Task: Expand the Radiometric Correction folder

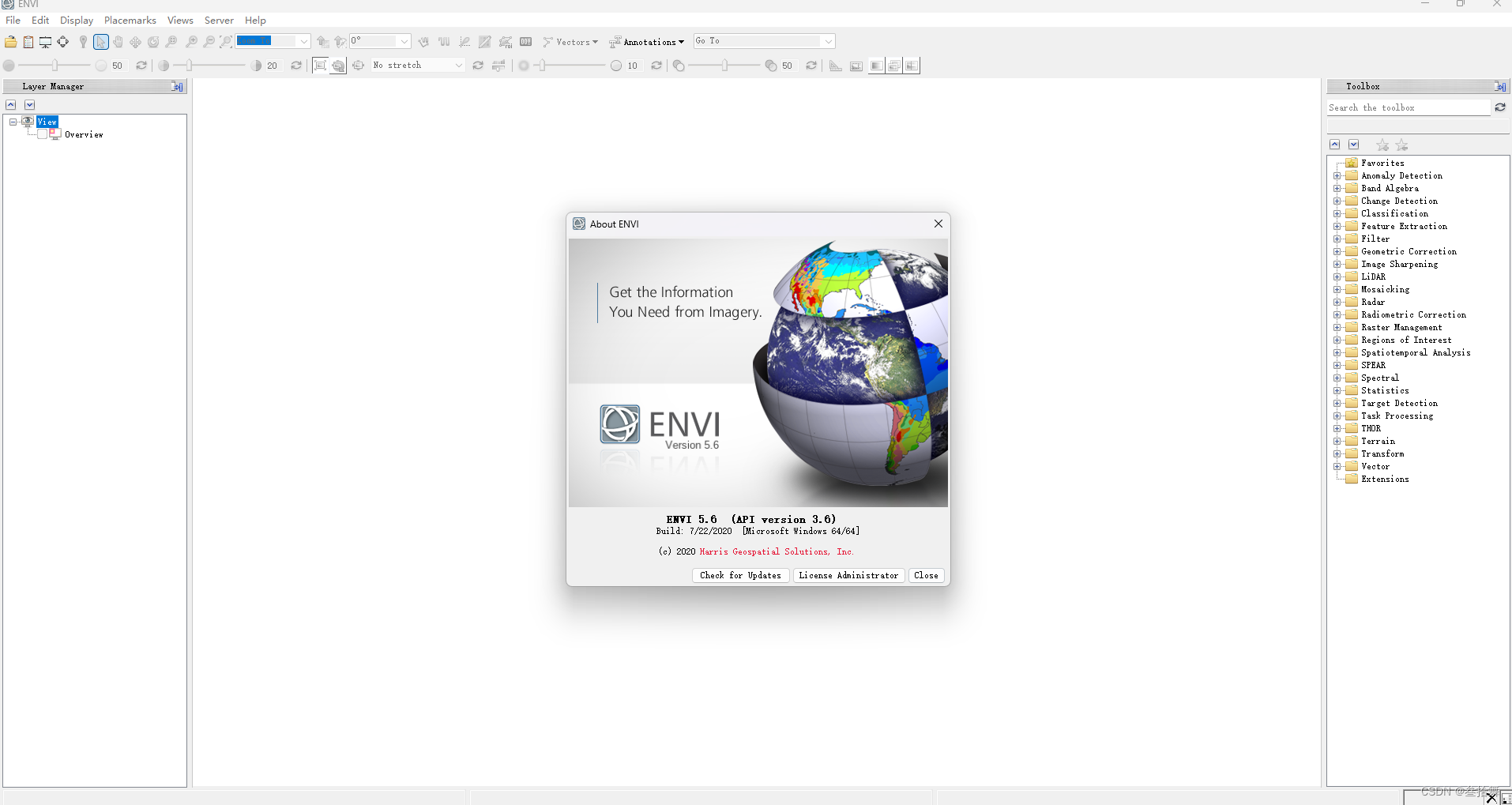Action: tap(1337, 314)
